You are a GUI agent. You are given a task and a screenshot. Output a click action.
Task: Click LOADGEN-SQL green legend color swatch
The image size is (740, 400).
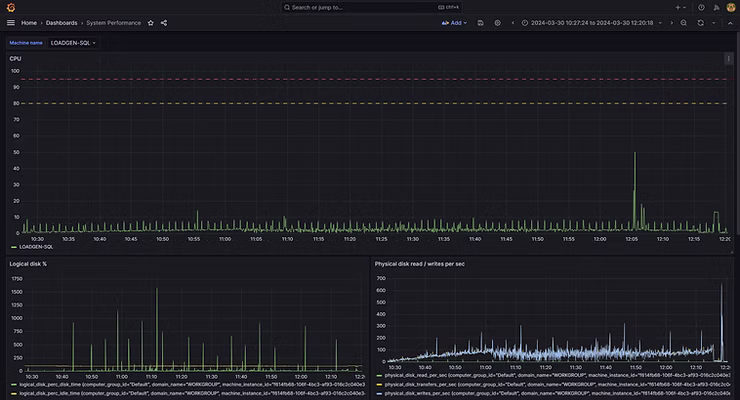(14, 247)
